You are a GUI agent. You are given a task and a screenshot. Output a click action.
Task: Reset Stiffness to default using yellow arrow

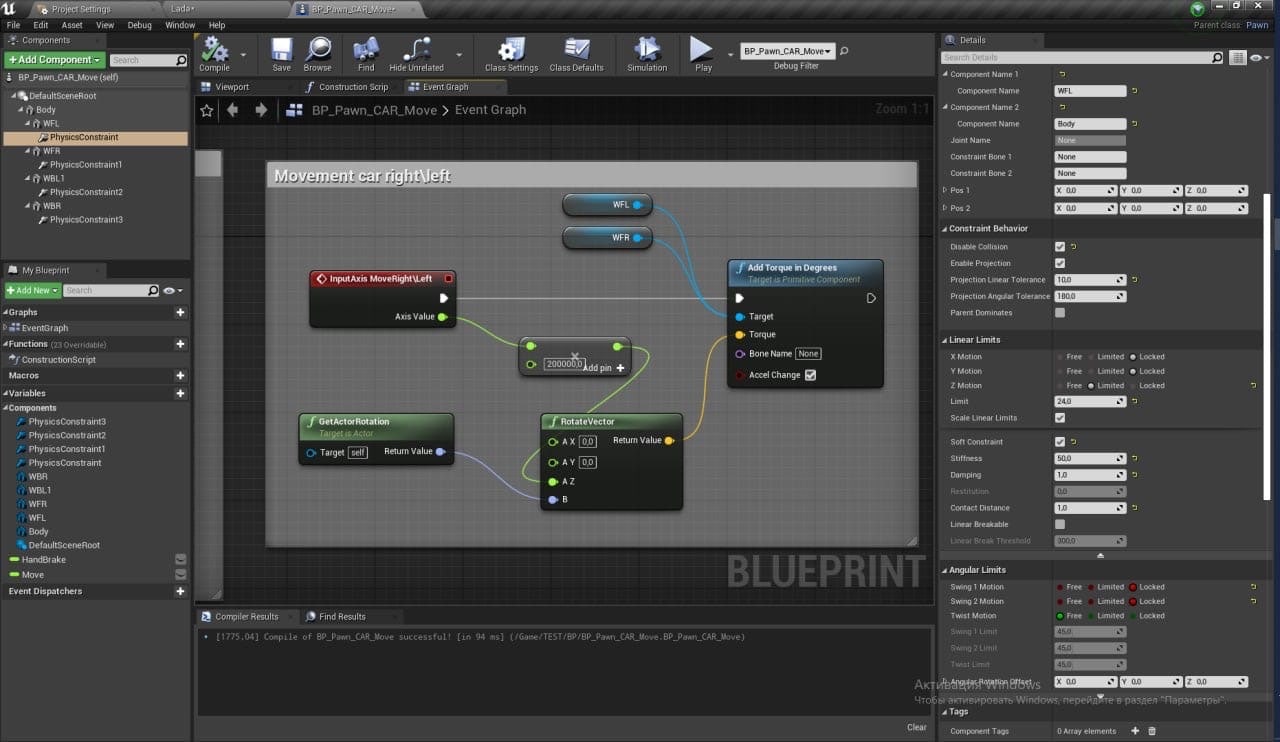point(1136,458)
